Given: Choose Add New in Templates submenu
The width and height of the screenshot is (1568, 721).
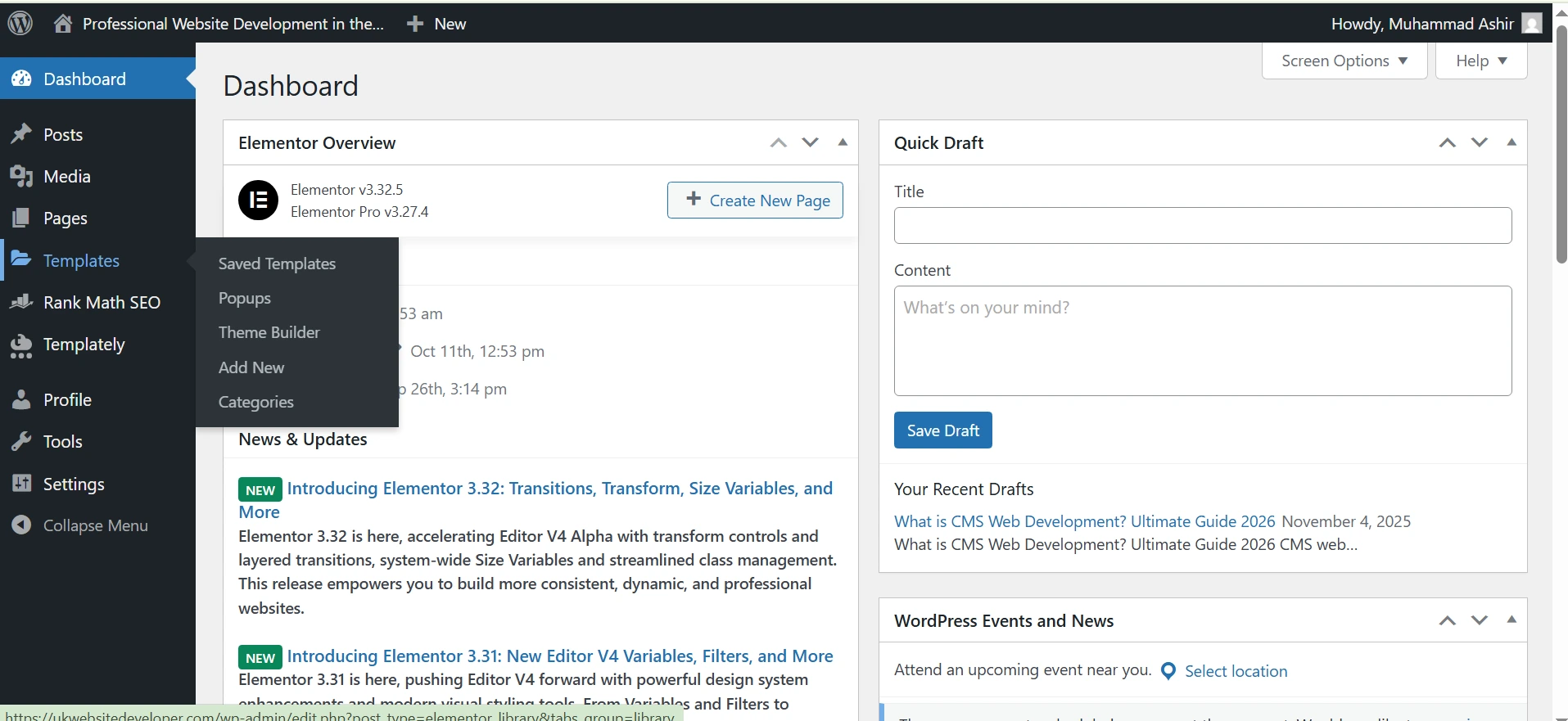Looking at the screenshot, I should click(251, 367).
